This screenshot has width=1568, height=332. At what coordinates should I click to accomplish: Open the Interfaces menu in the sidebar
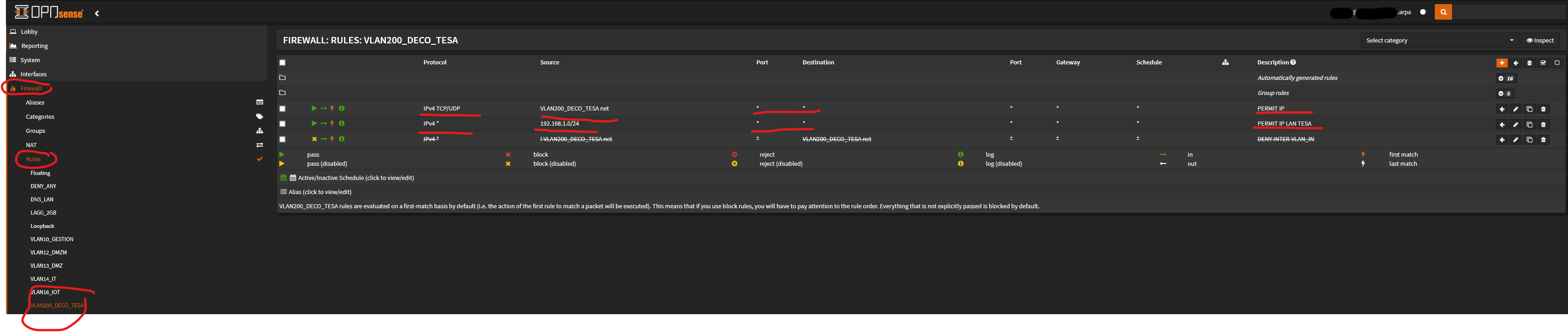[33, 74]
